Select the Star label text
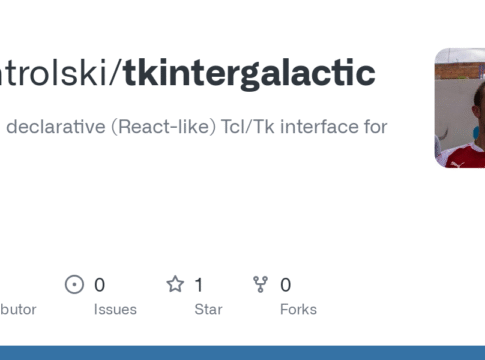The image size is (485, 360). click(x=208, y=309)
